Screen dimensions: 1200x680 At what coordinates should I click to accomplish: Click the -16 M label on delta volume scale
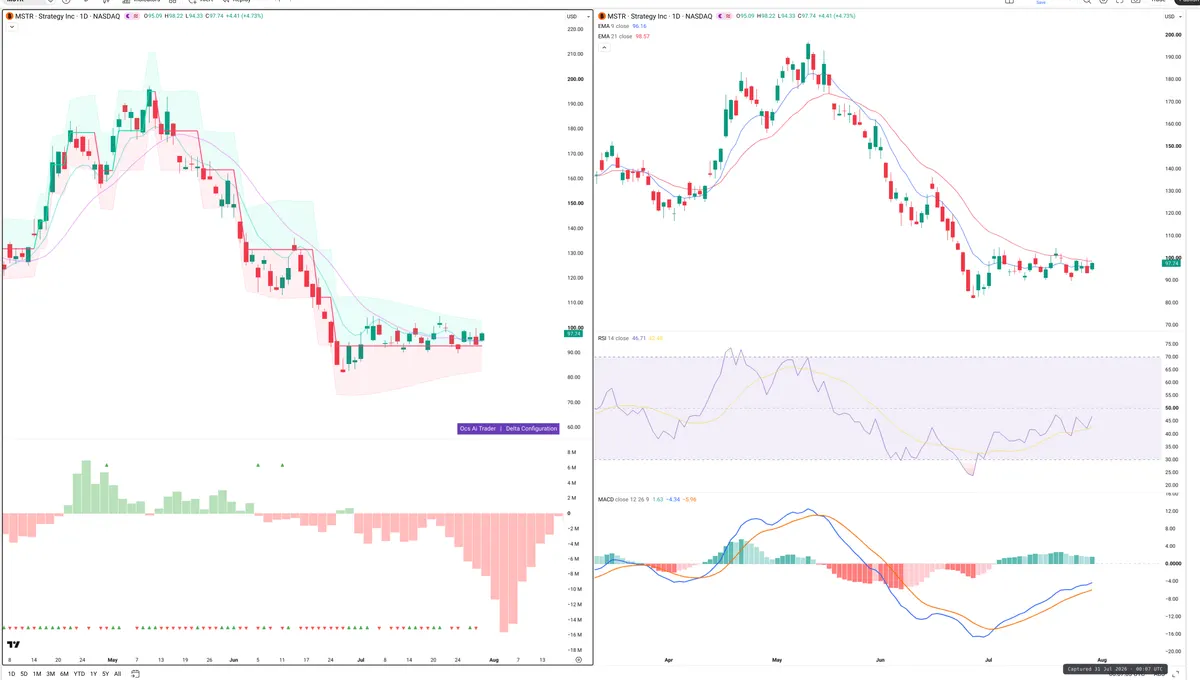click(x=575, y=635)
